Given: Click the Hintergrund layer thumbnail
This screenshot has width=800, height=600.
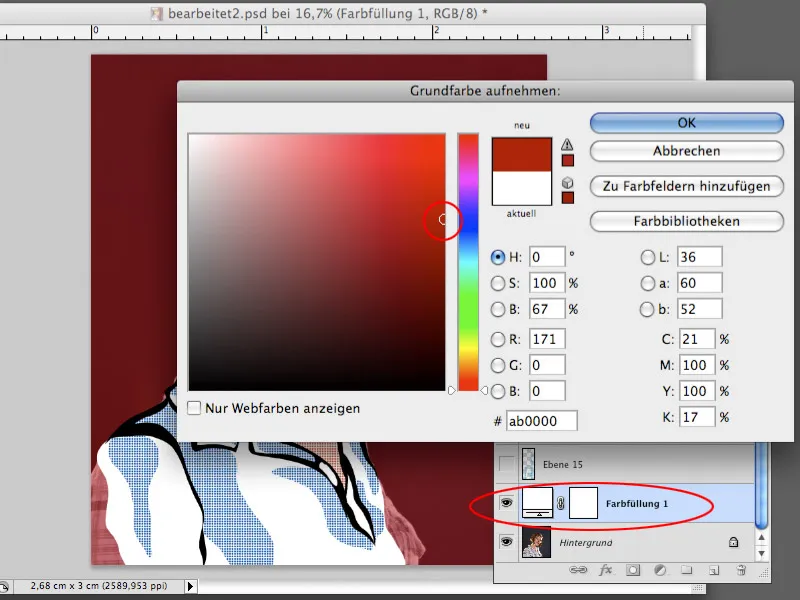Looking at the screenshot, I should (536, 542).
